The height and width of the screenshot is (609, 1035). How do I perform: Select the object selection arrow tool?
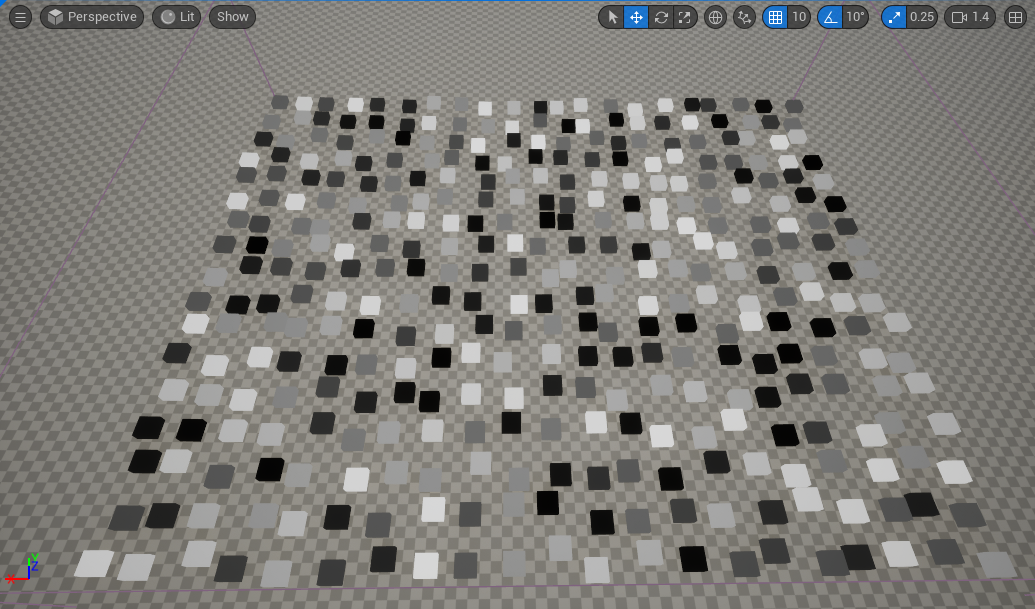coord(612,17)
